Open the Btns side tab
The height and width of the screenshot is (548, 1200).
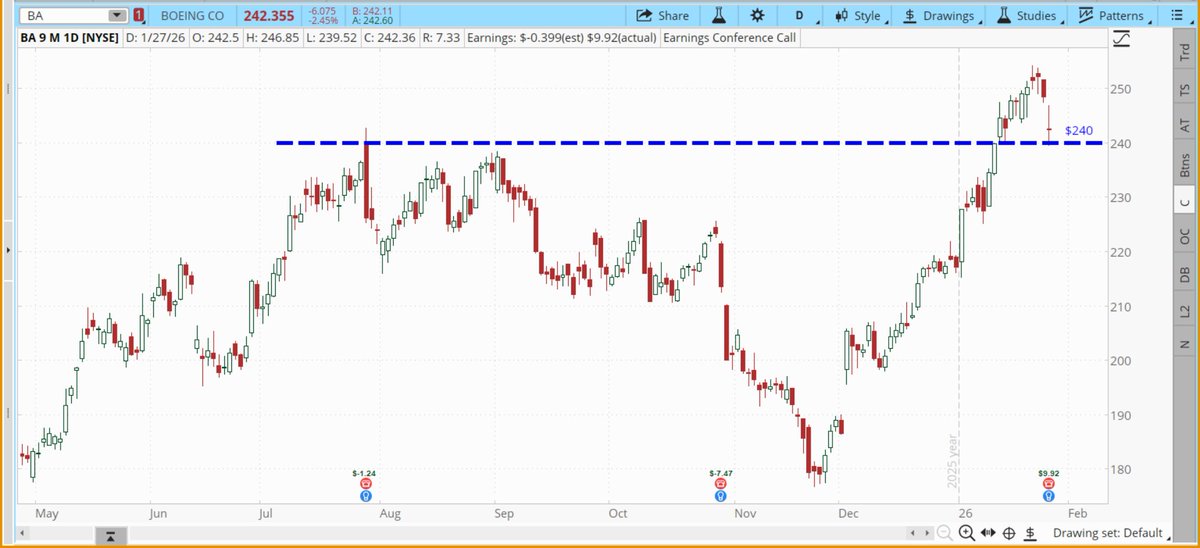(x=1185, y=165)
